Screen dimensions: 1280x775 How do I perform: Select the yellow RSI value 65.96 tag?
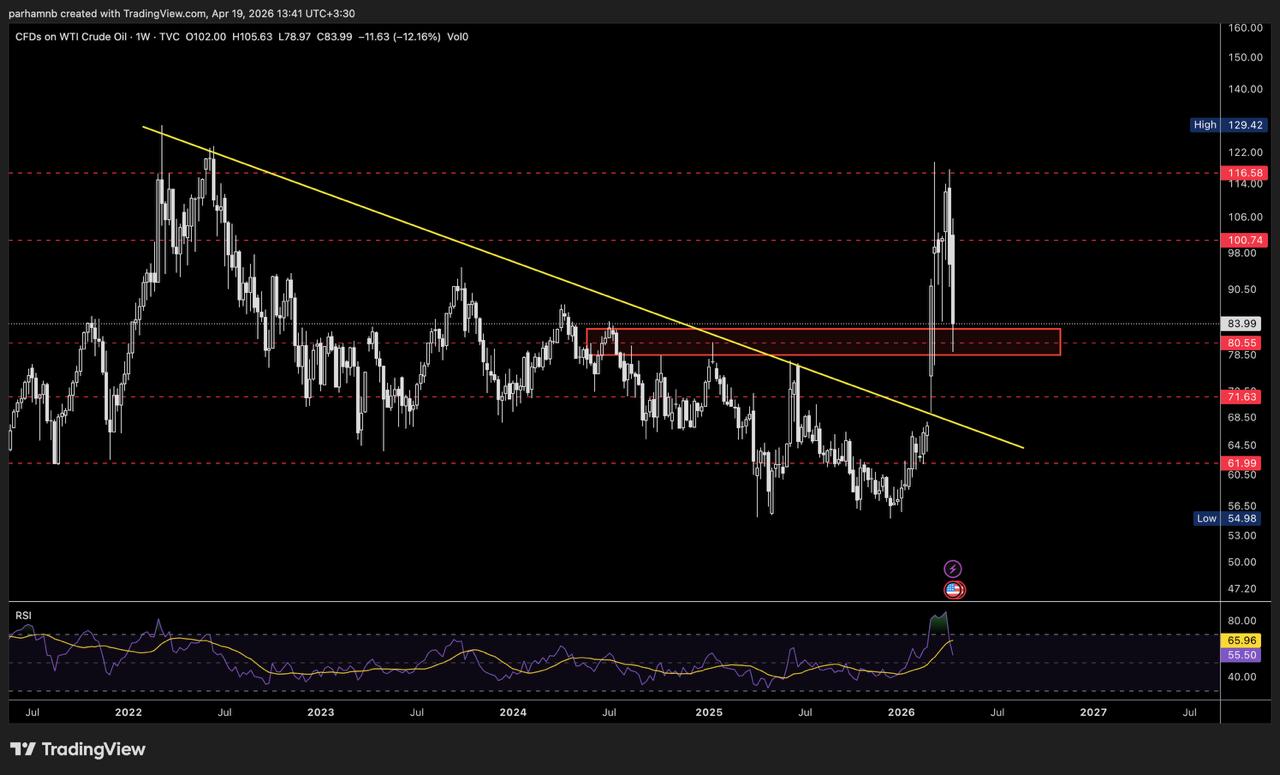(x=1245, y=640)
